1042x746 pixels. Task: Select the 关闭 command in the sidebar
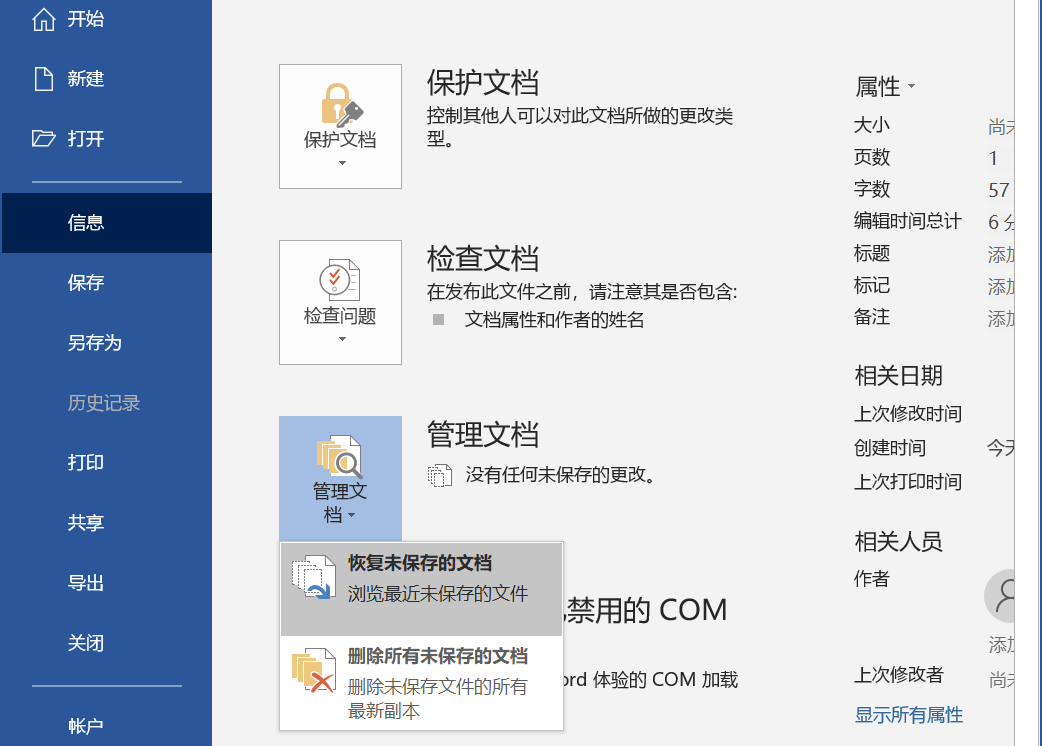pos(86,642)
